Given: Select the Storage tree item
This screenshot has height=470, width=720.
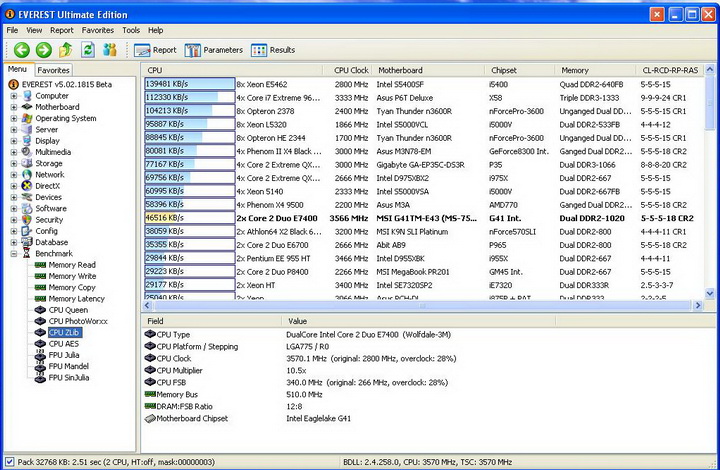Looking at the screenshot, I should [x=49, y=163].
